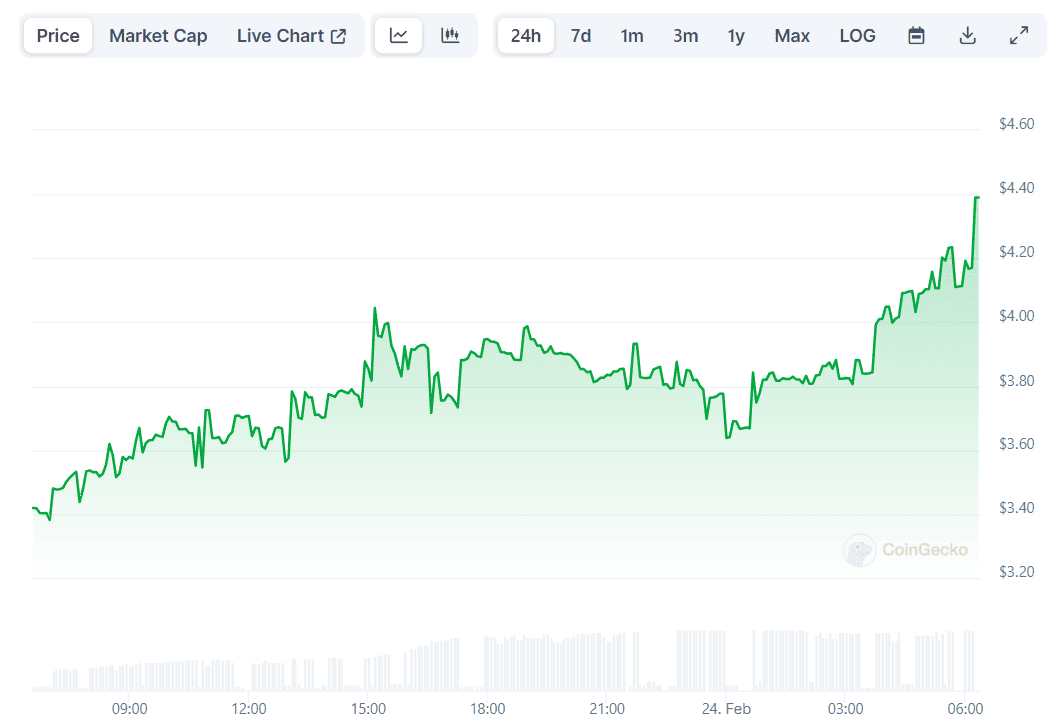This screenshot has width=1051, height=726.
Task: Open the calendar date range picker
Action: pos(916,36)
